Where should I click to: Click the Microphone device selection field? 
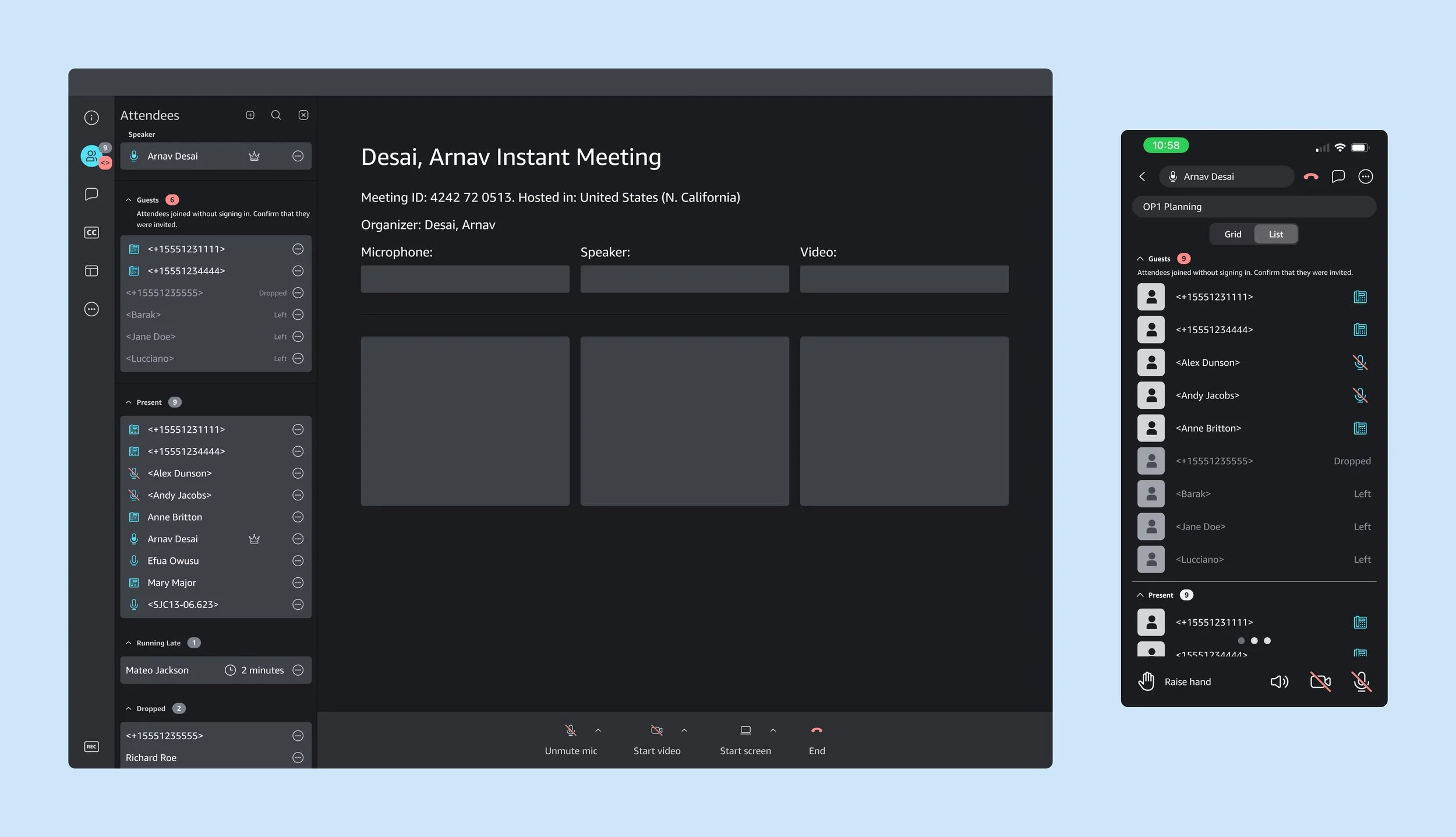coord(465,279)
